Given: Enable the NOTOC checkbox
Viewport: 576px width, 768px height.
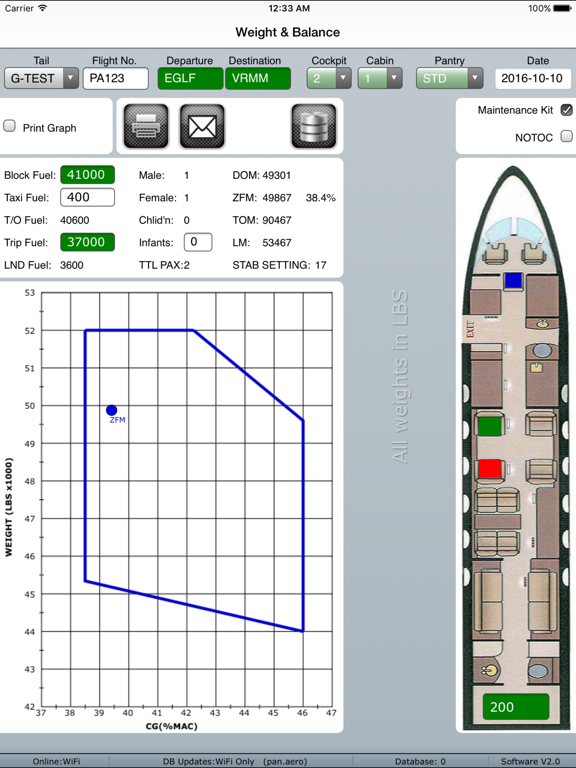Looking at the screenshot, I should point(567,136).
